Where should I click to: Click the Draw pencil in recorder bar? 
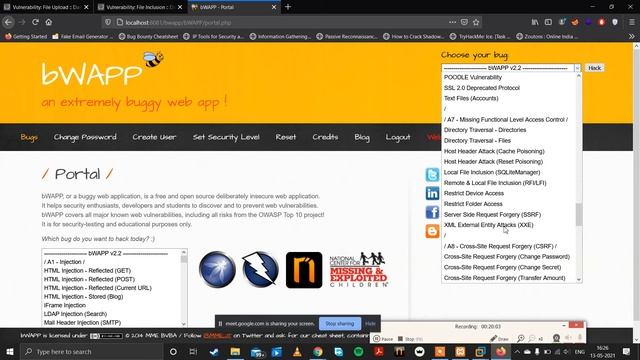click(x=499, y=338)
